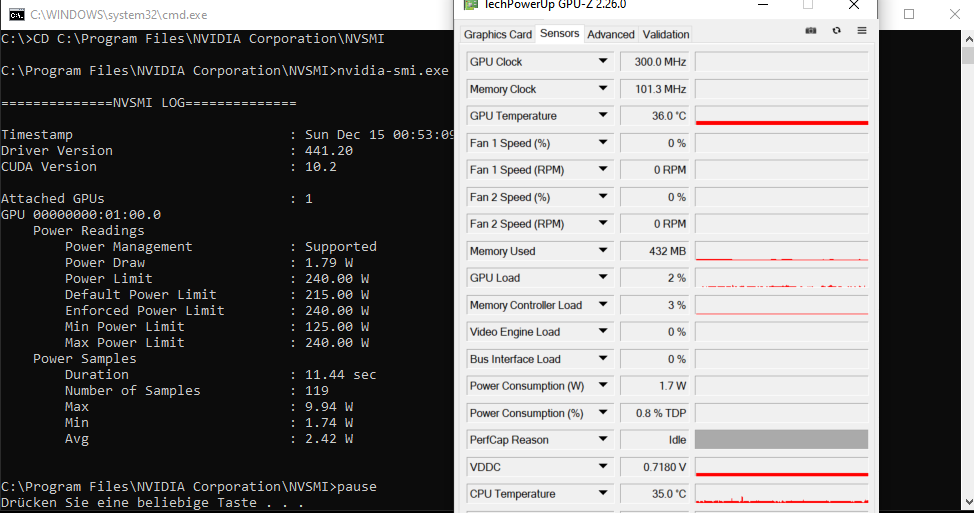Click the VDDC history graph

point(781,467)
